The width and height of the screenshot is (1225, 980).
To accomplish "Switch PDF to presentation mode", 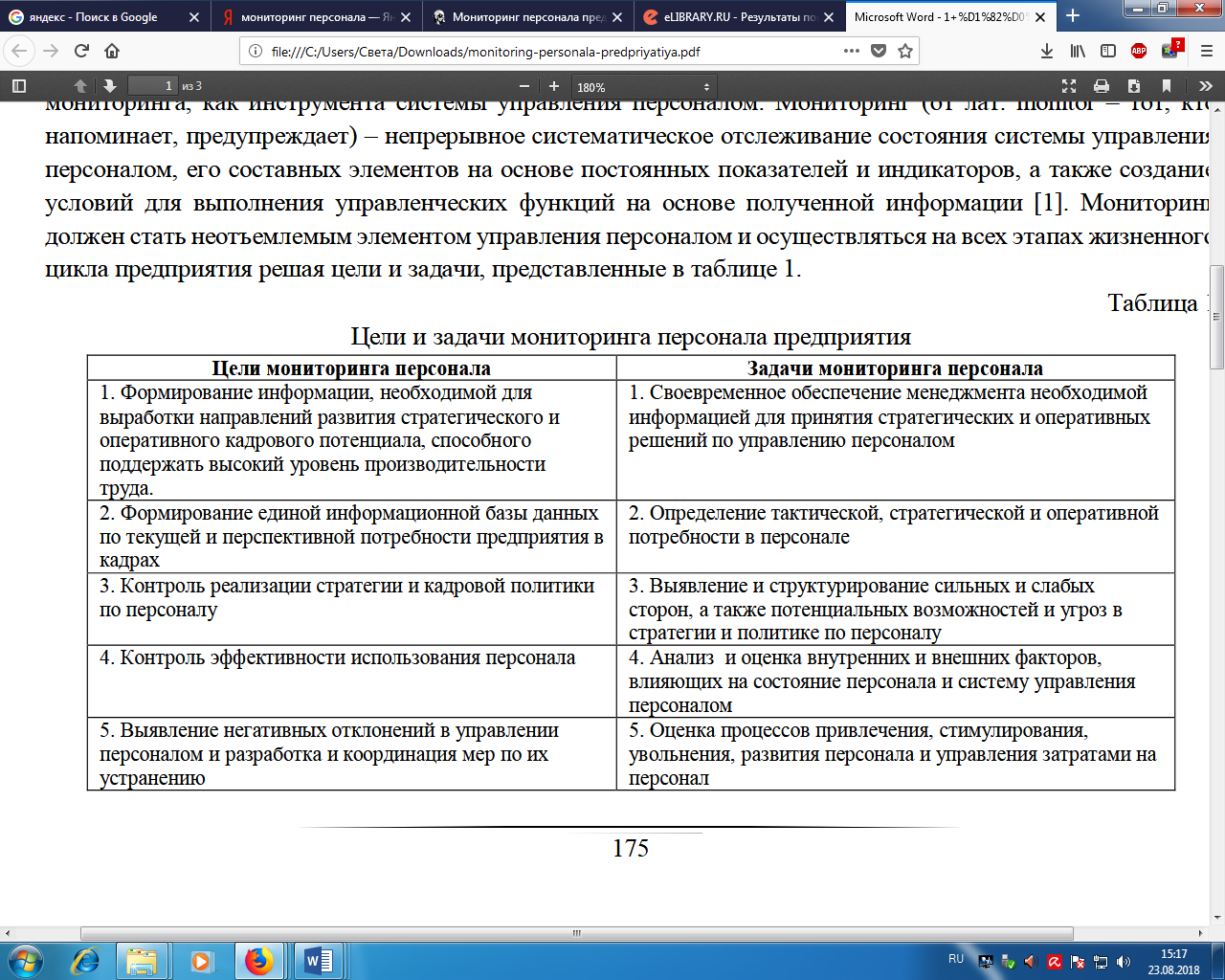I will pyautogui.click(x=1069, y=86).
